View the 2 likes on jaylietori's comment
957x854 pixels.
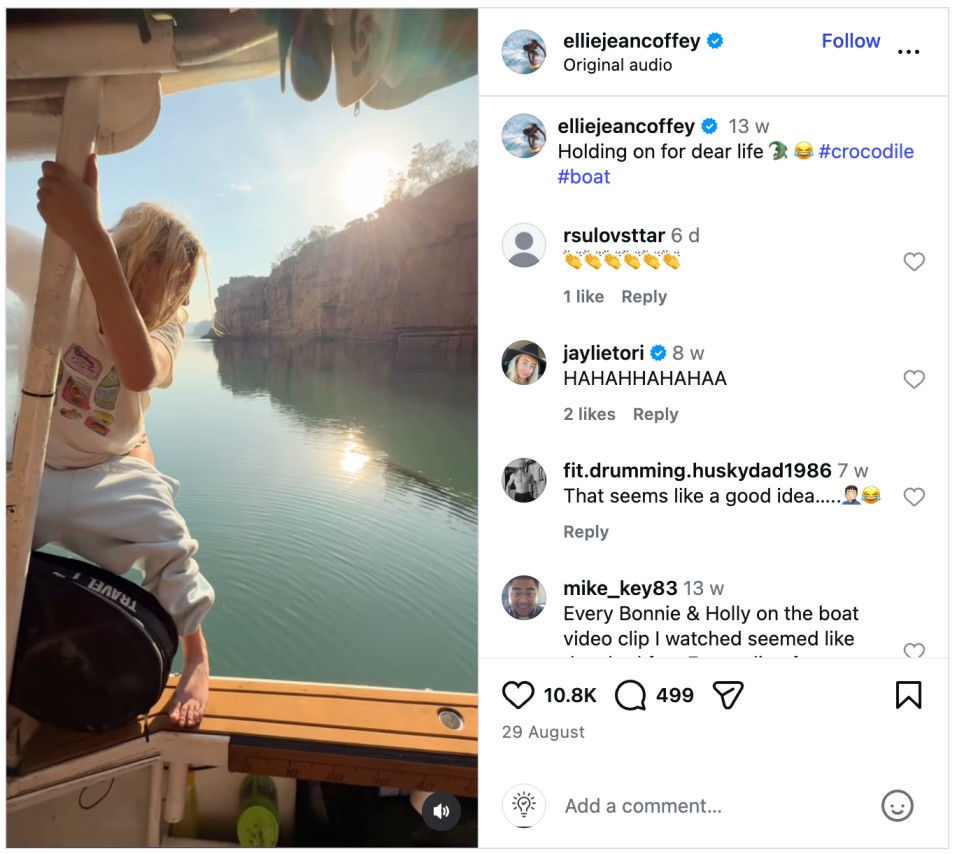coord(589,414)
